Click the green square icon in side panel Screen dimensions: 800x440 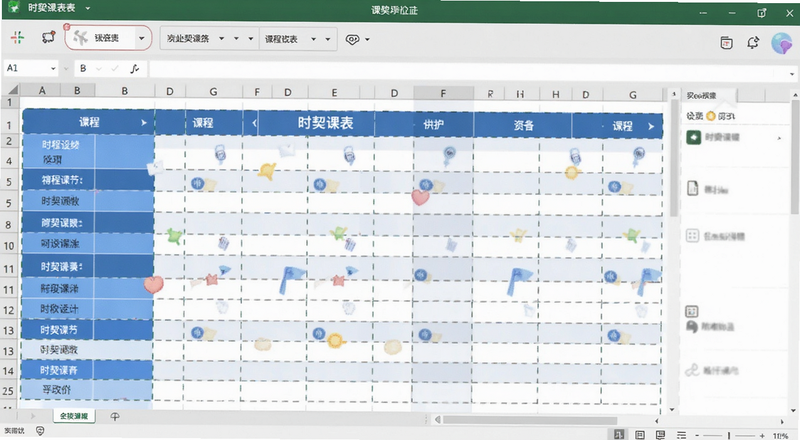693,137
